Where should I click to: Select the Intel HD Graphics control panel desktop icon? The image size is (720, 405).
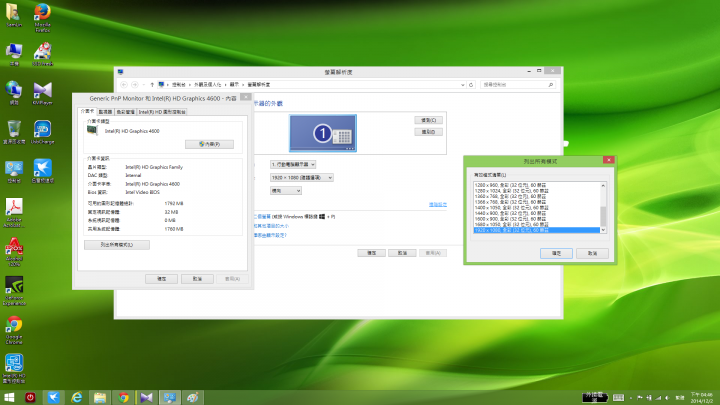tap(14, 369)
